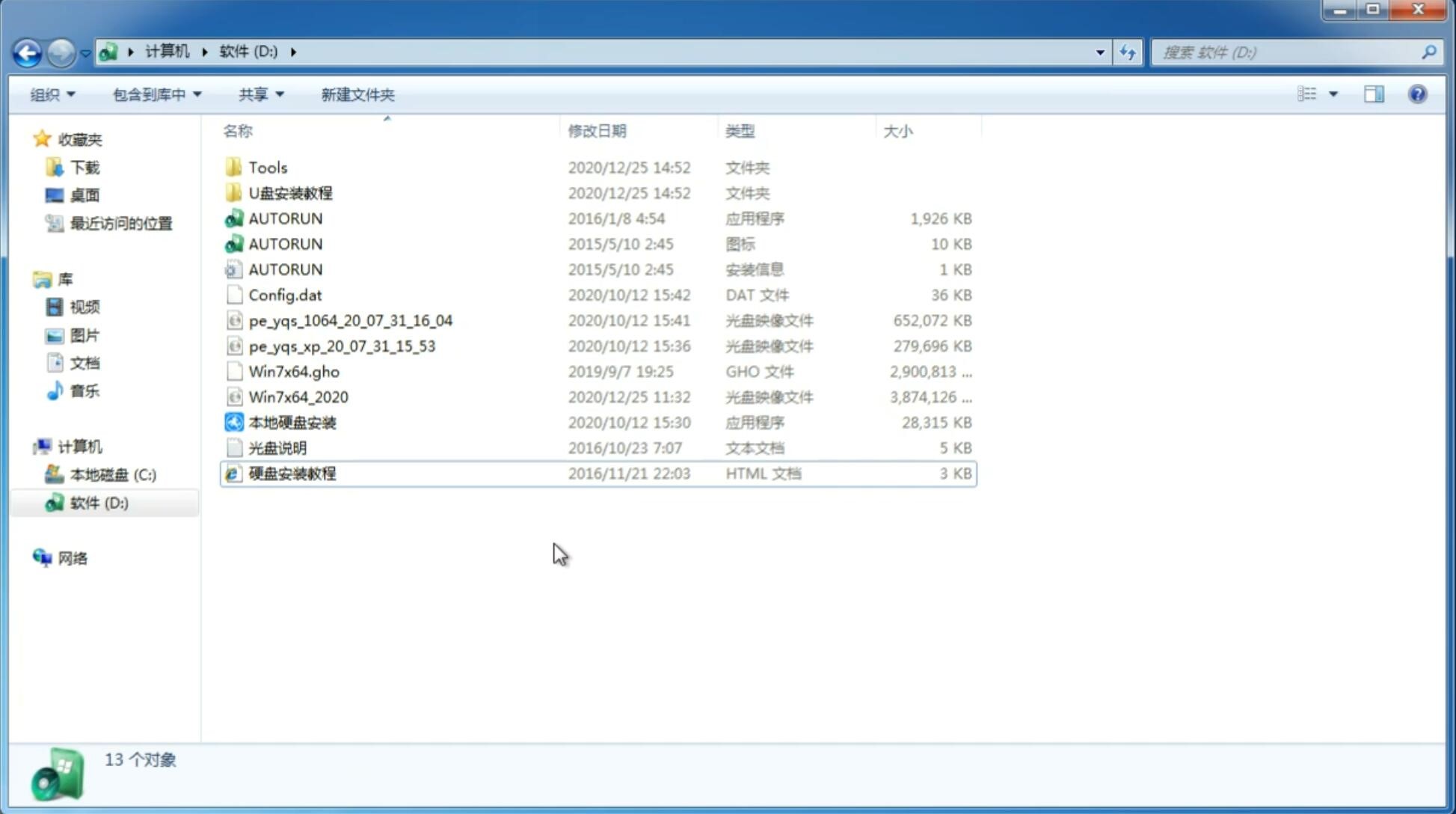Viewport: 1456px width, 814px height.
Task: Click 包含到库中 dropdown button
Action: 155,93
